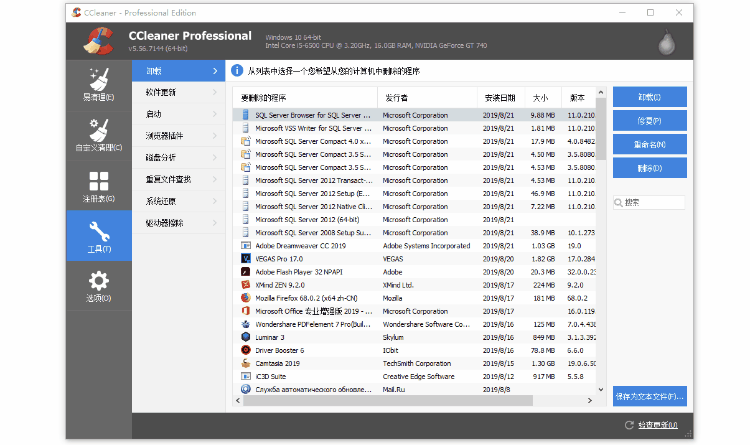The image size is (750, 445).
Task: Click SQL Server Browser row icon
Action: (245, 115)
